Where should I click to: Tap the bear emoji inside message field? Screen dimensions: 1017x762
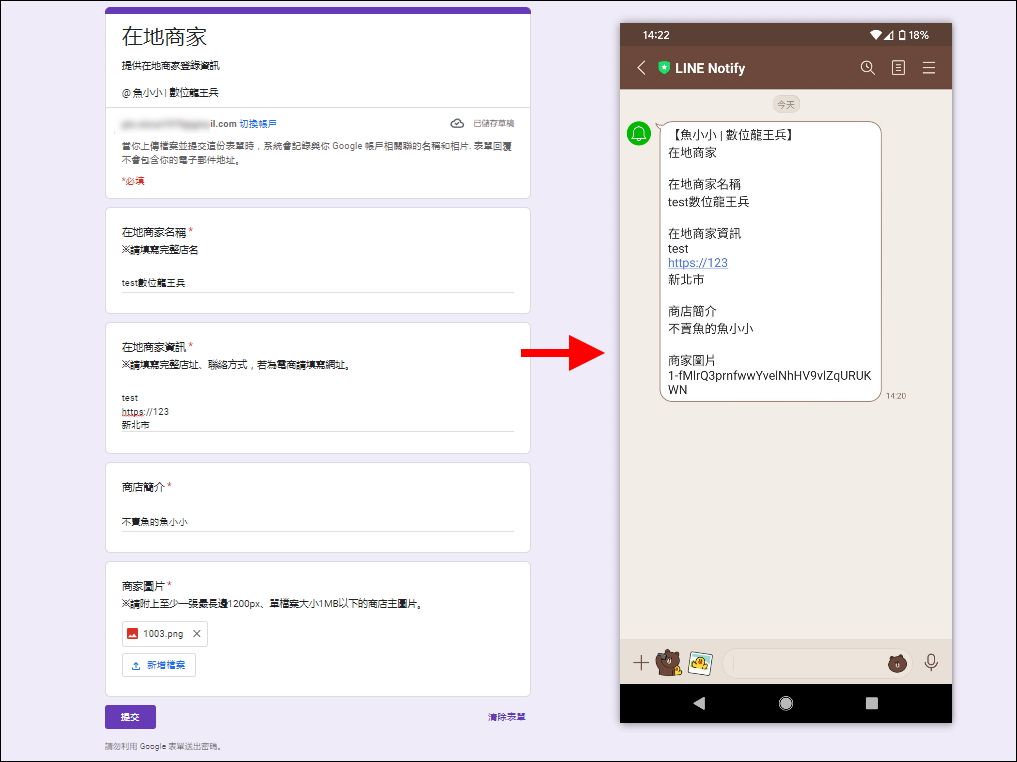pyautogui.click(x=897, y=663)
